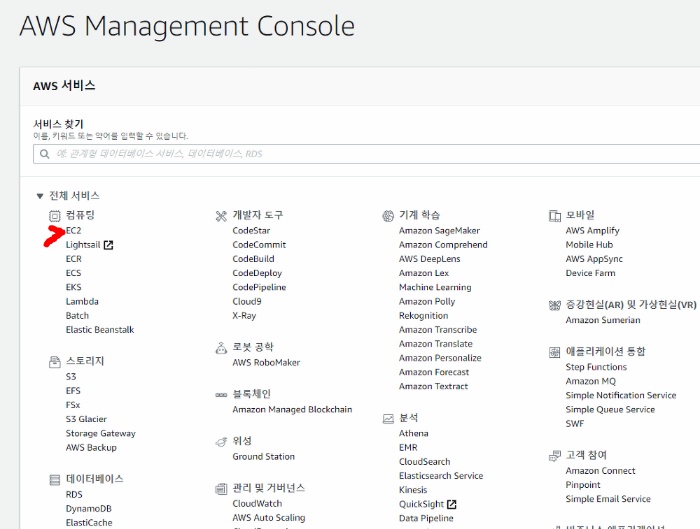700x529 pixels.
Task: Click the 기계 학습 machine learning icon
Action: click(388, 216)
